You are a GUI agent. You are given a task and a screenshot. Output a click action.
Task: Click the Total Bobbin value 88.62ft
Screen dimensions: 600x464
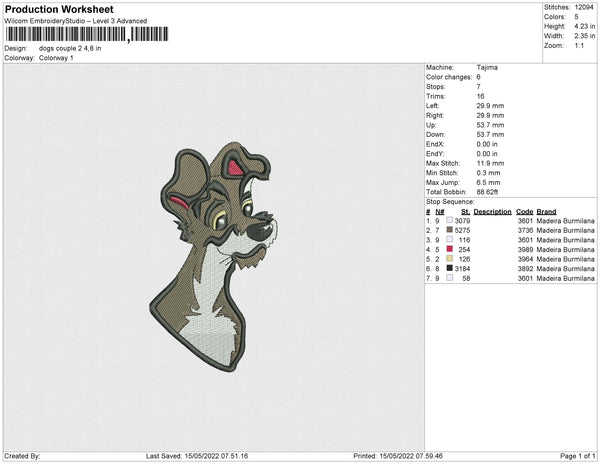tap(487, 192)
